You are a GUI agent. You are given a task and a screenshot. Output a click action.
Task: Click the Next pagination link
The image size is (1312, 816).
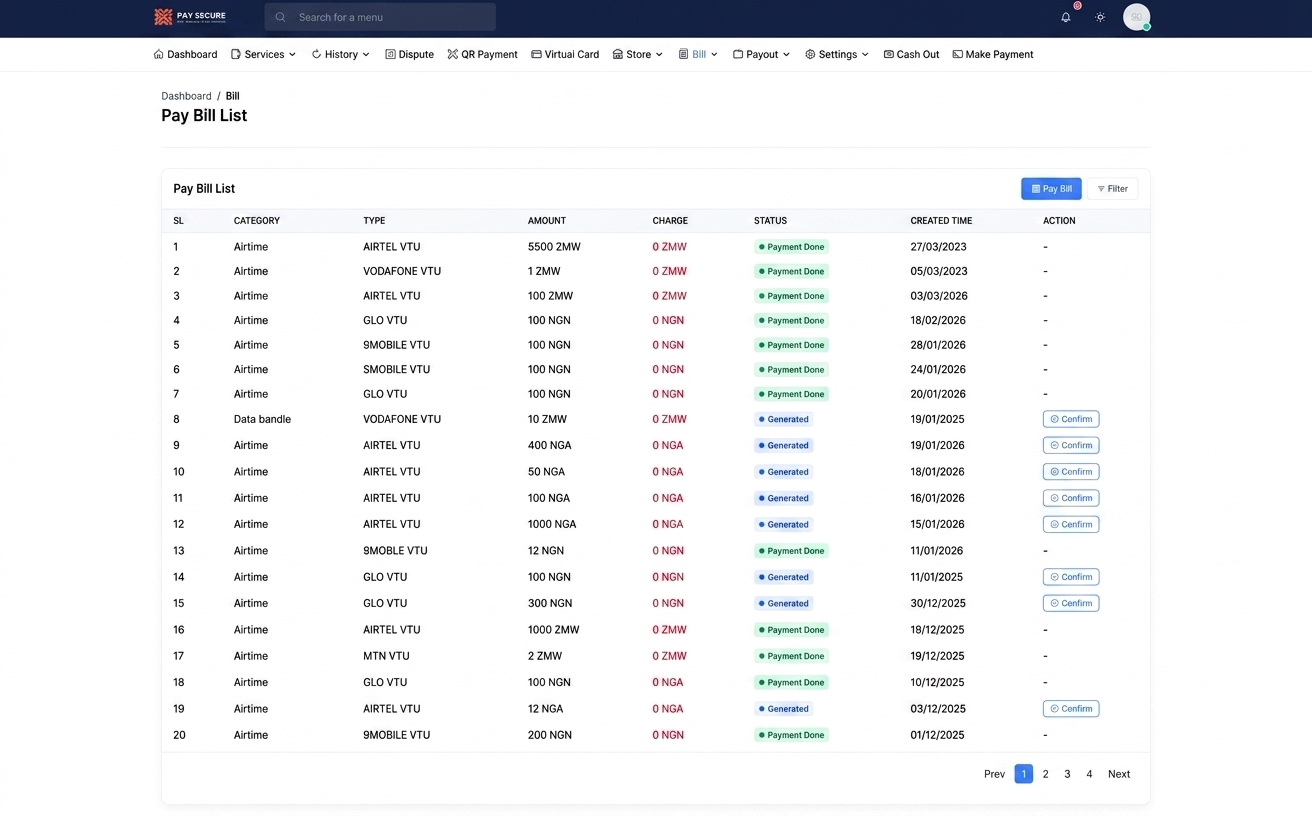(1119, 774)
